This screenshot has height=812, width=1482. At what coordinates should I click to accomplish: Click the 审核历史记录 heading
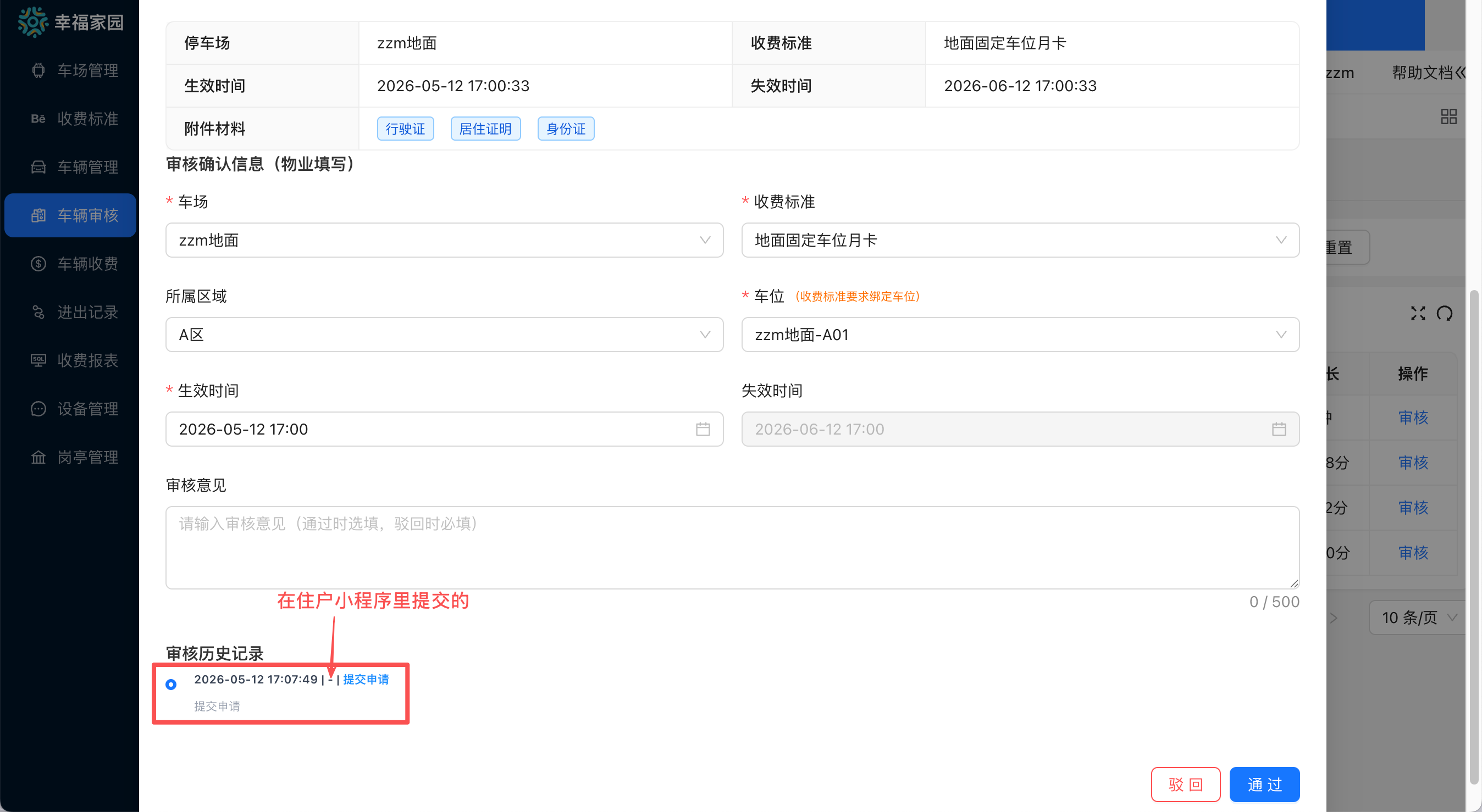pos(214,653)
